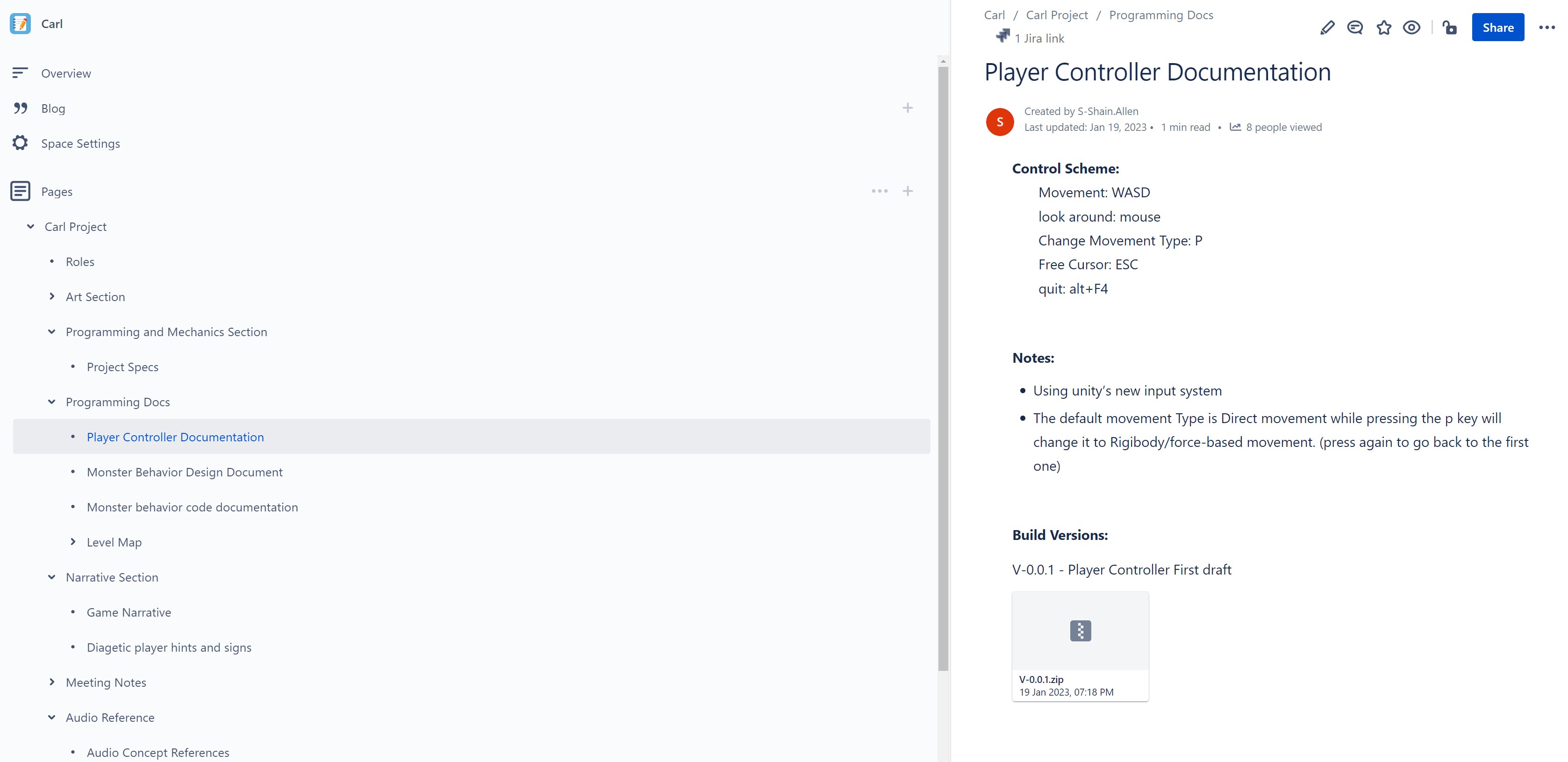
Task: Edit the page using the pencil icon
Action: click(1327, 28)
